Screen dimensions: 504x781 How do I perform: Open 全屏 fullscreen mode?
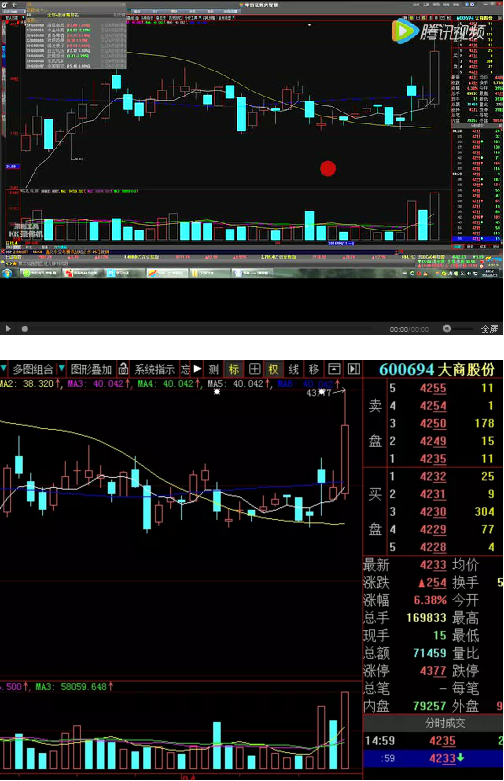click(489, 329)
